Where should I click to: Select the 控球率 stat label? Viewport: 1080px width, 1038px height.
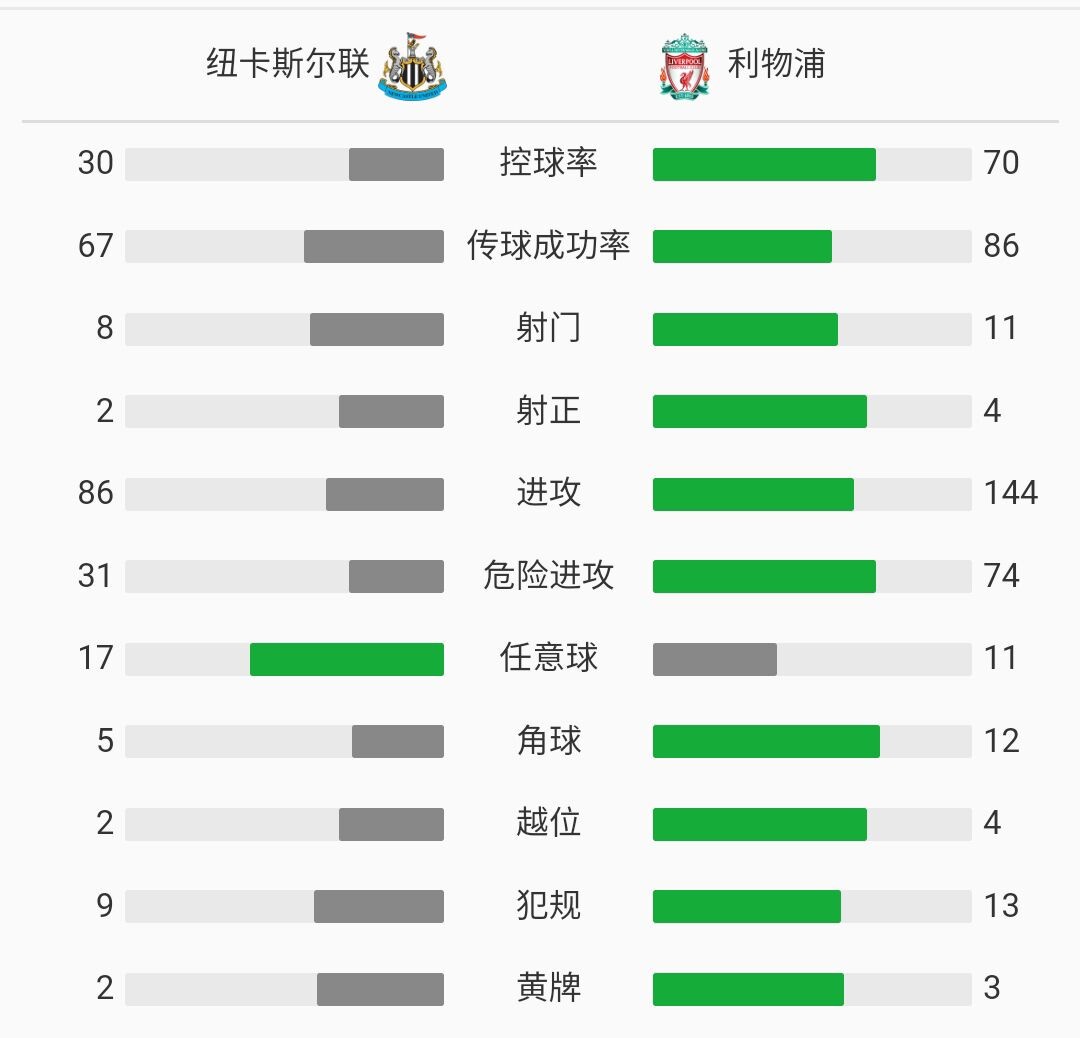pos(548,163)
